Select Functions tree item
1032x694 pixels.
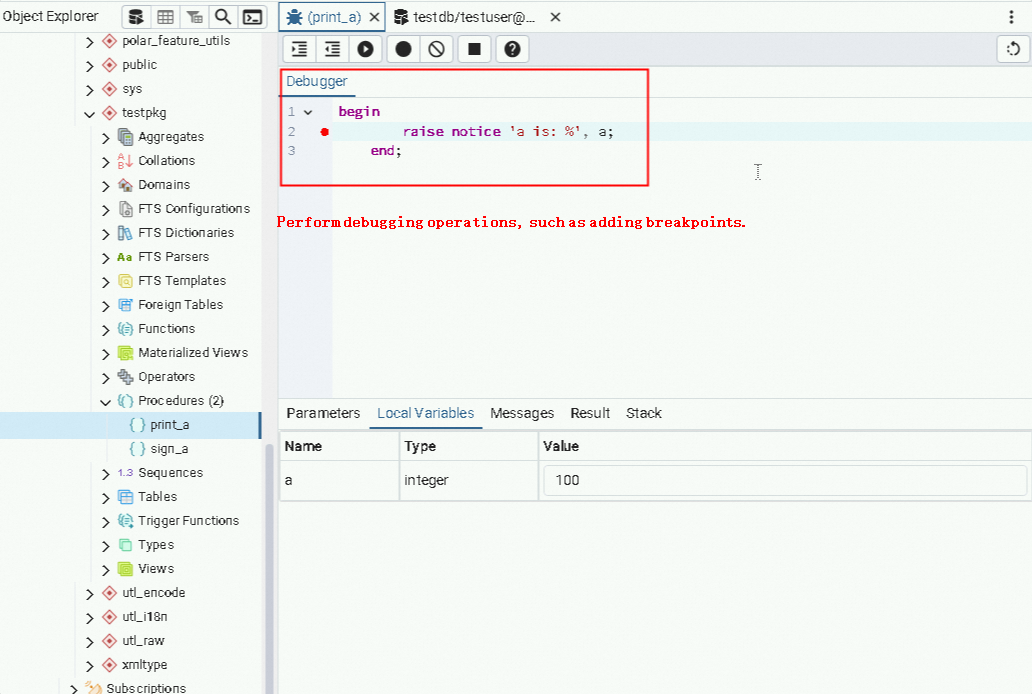[167, 329]
